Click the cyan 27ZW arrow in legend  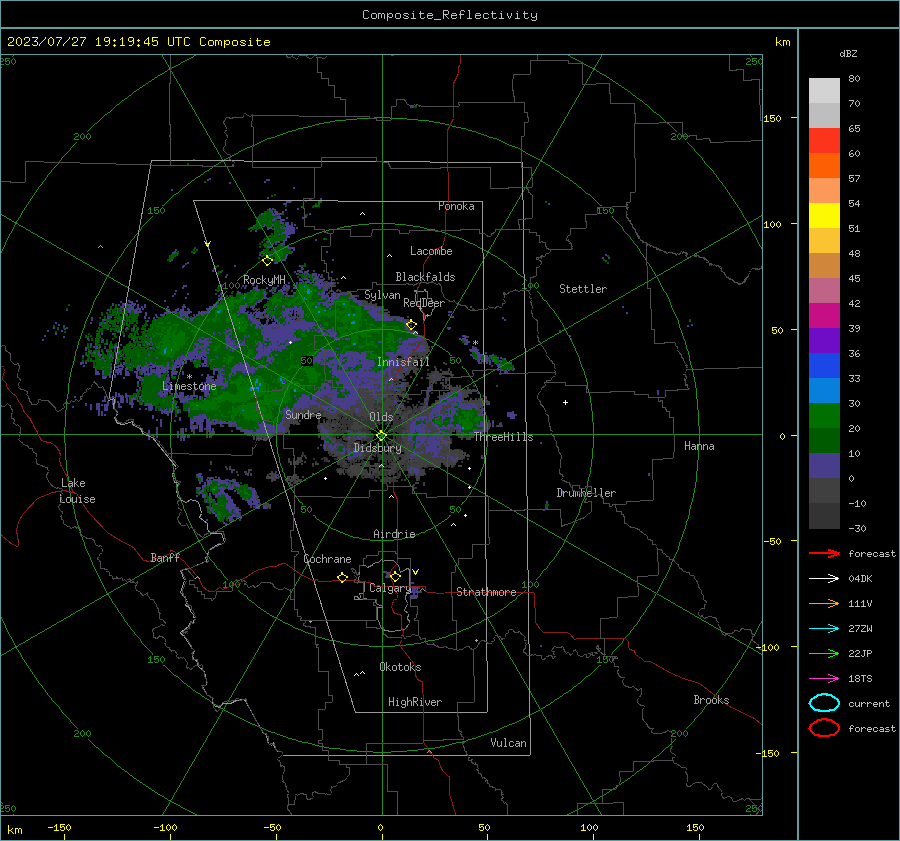click(824, 629)
